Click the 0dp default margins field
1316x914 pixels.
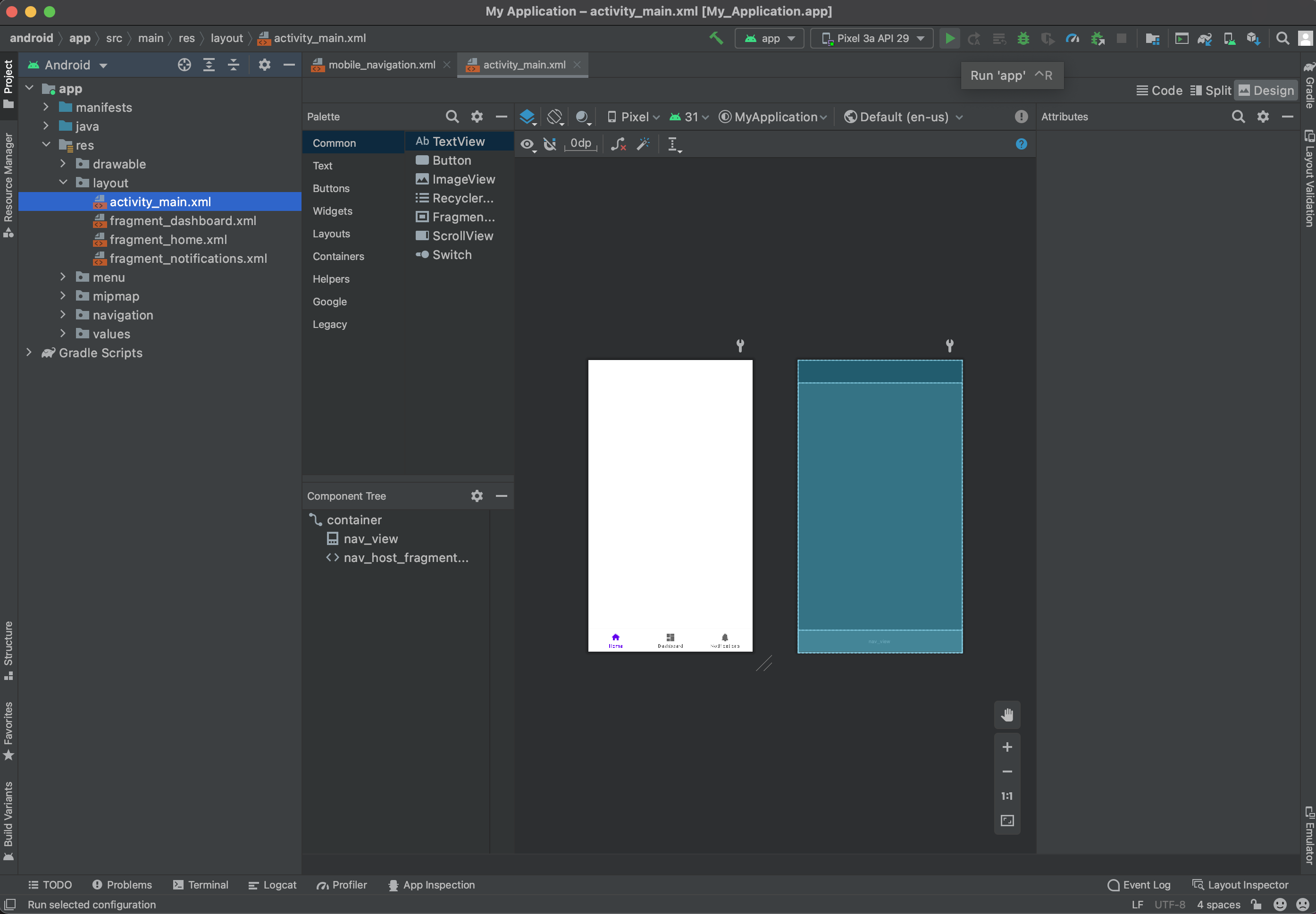click(580, 144)
